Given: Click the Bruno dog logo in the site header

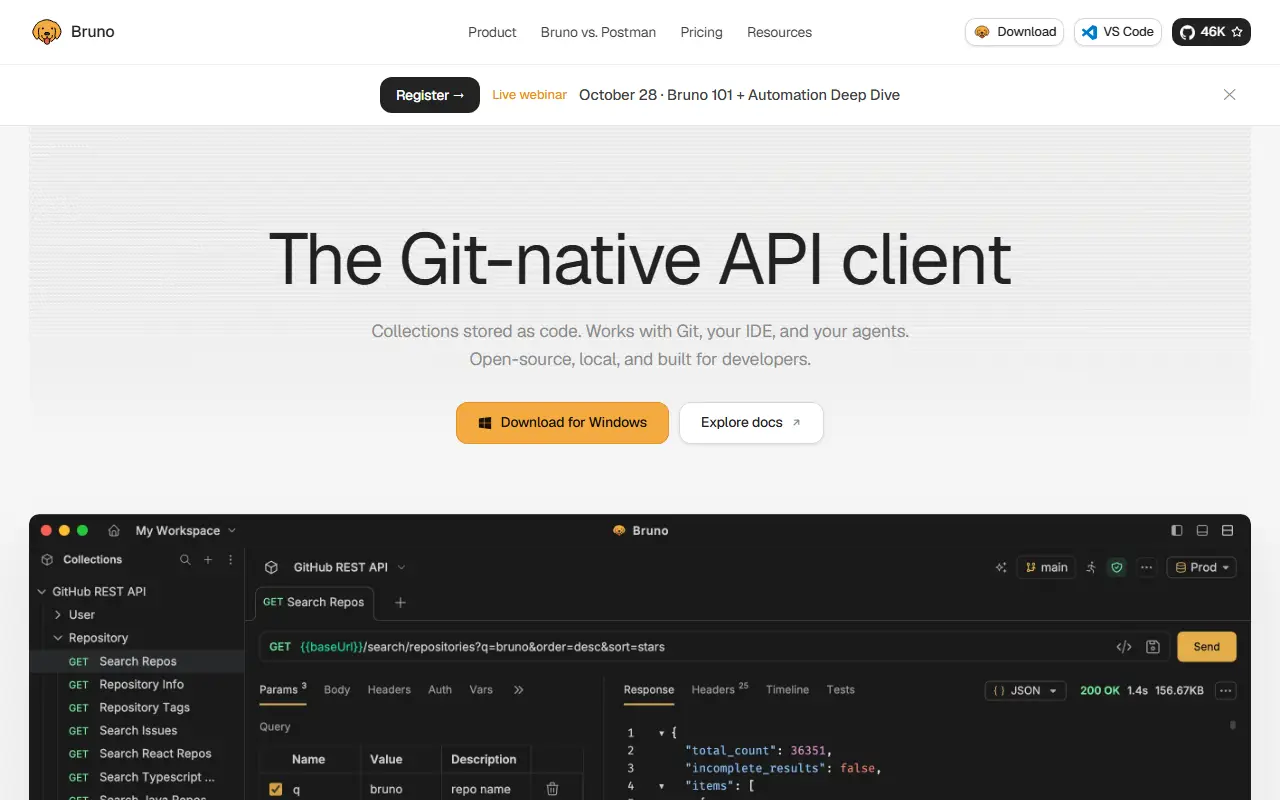Looking at the screenshot, I should tap(47, 32).
